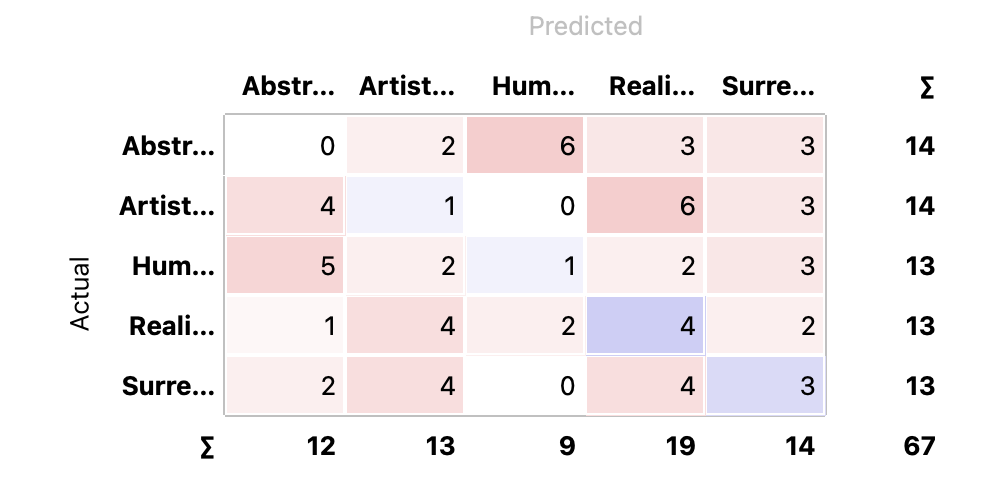Click the Abstr-Abstr cell showing 0
Viewport: 996px width, 478px height.
pyautogui.click(x=285, y=145)
